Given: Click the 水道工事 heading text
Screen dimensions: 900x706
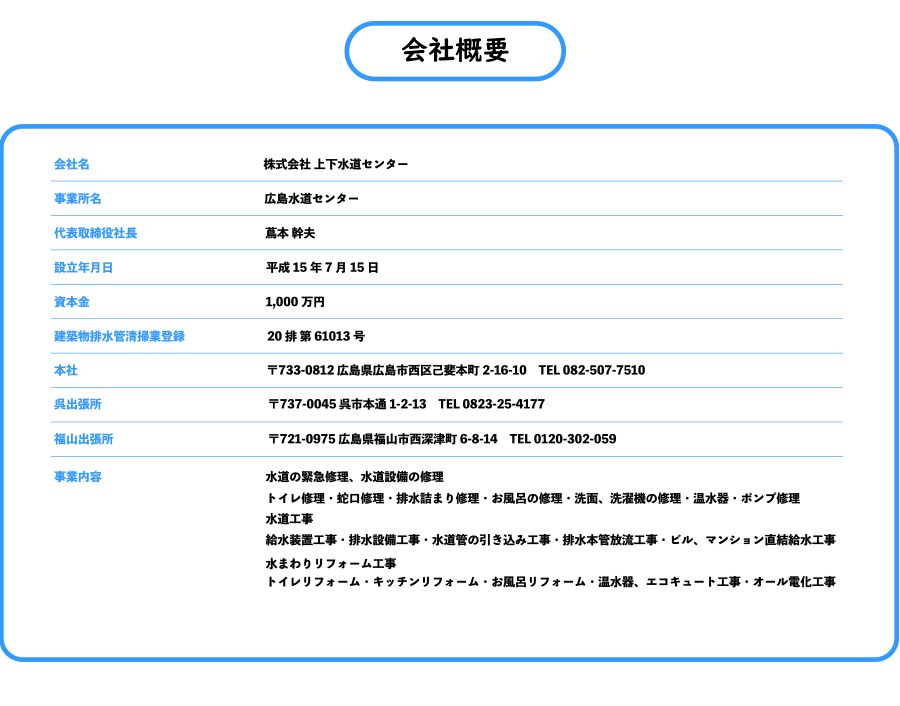Looking at the screenshot, I should [x=289, y=519].
